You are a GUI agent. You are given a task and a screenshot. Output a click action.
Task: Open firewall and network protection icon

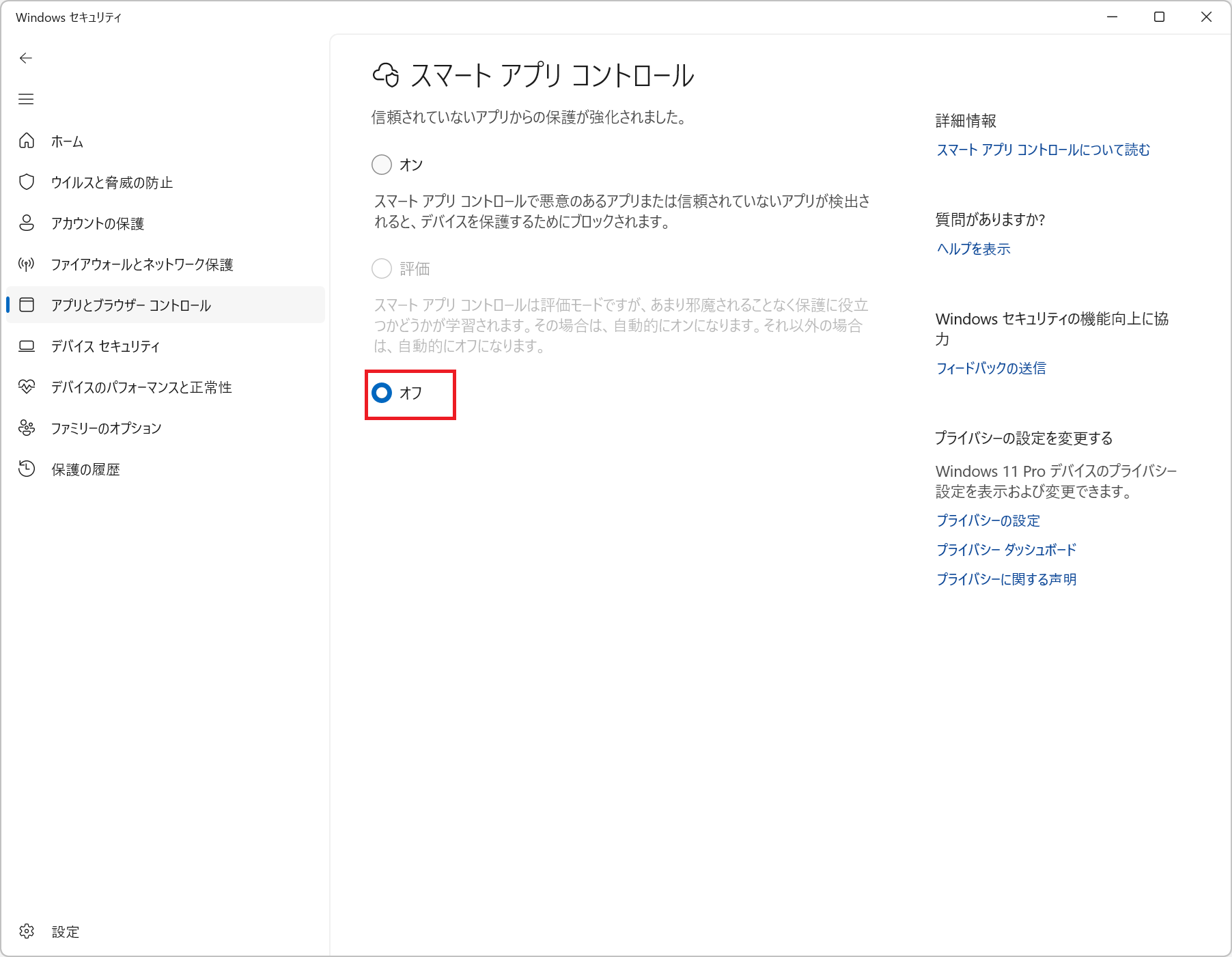point(27,264)
